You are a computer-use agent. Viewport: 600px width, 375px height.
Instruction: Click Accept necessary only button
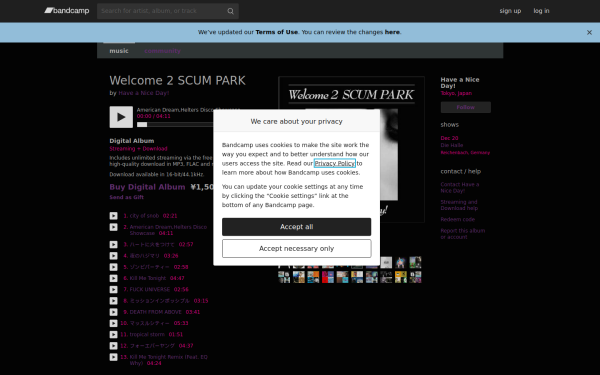coord(297,249)
